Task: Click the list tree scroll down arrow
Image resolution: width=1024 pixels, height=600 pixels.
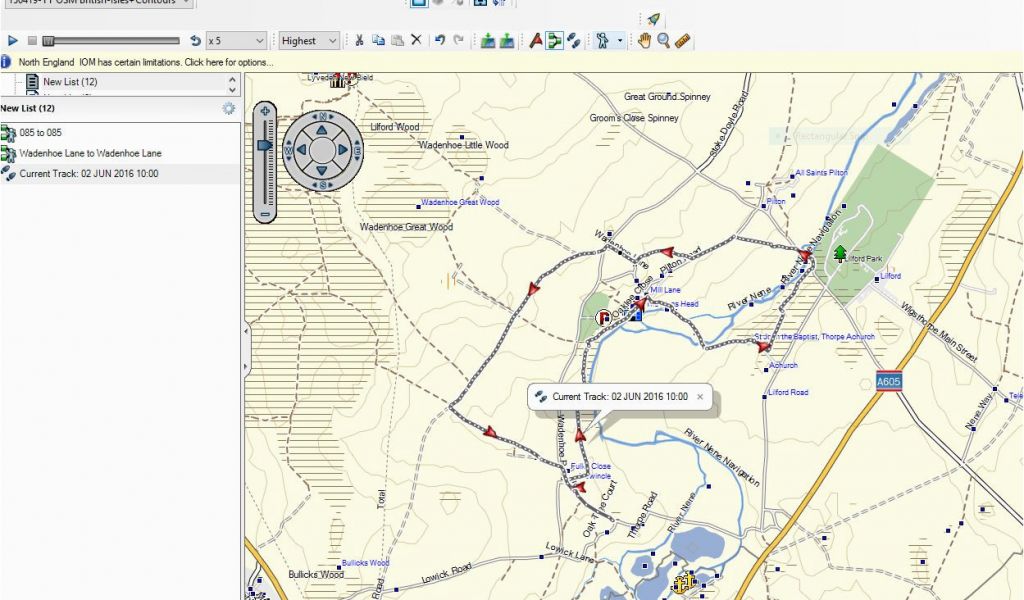Action: click(x=232, y=90)
